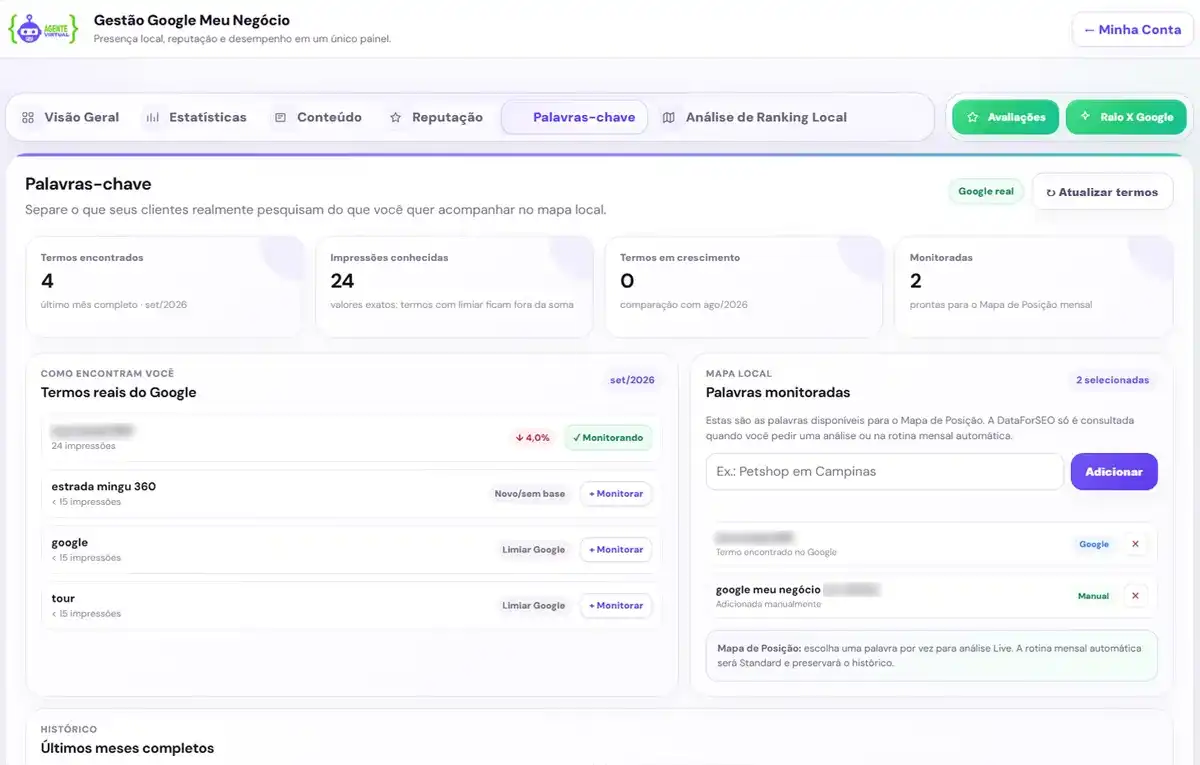Go back via Minha Conta button

click(1132, 29)
